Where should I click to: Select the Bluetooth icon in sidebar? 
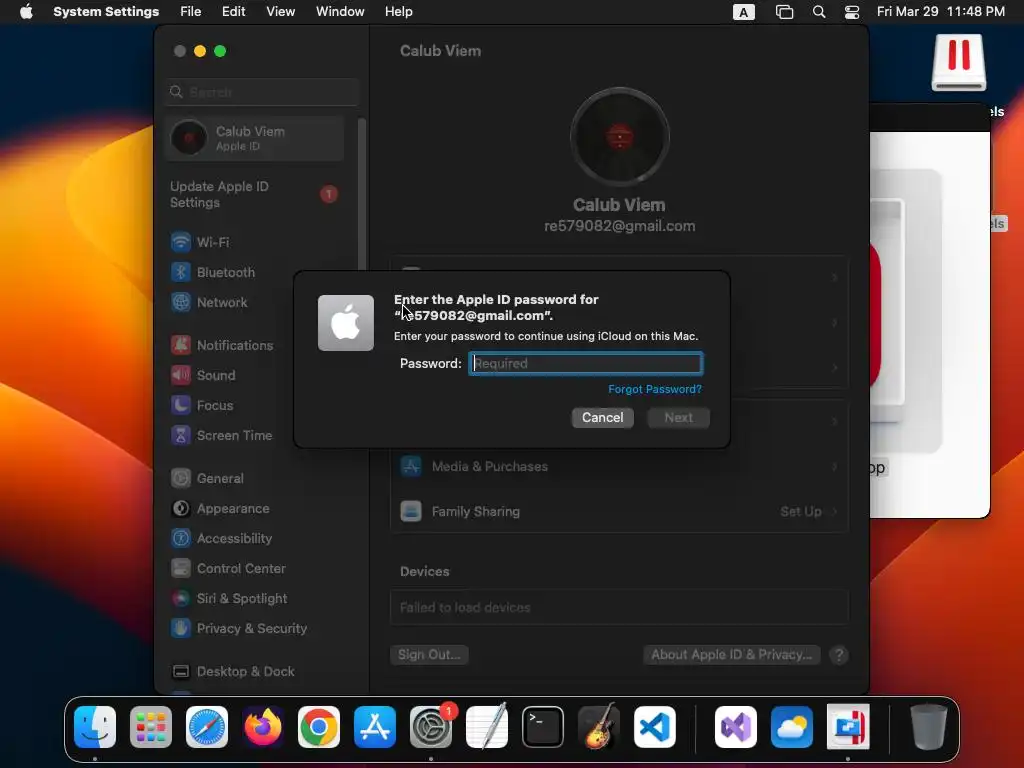point(181,272)
